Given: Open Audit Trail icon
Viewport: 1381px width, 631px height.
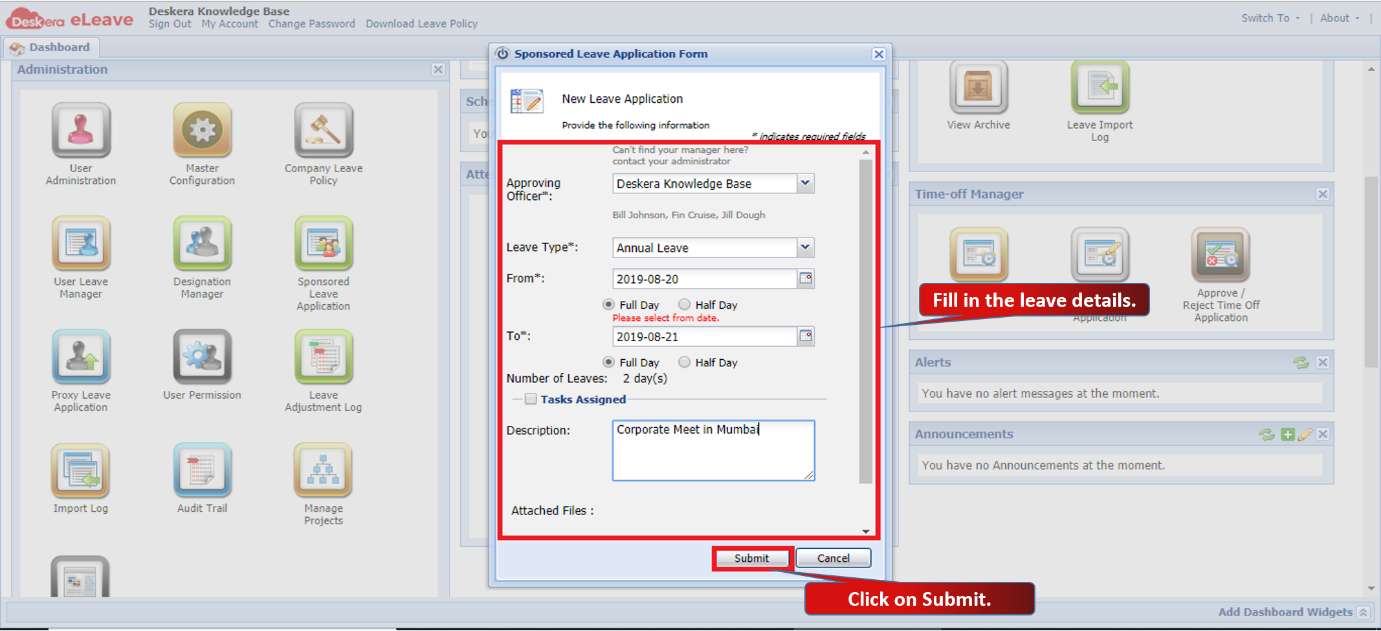Looking at the screenshot, I should click(202, 471).
